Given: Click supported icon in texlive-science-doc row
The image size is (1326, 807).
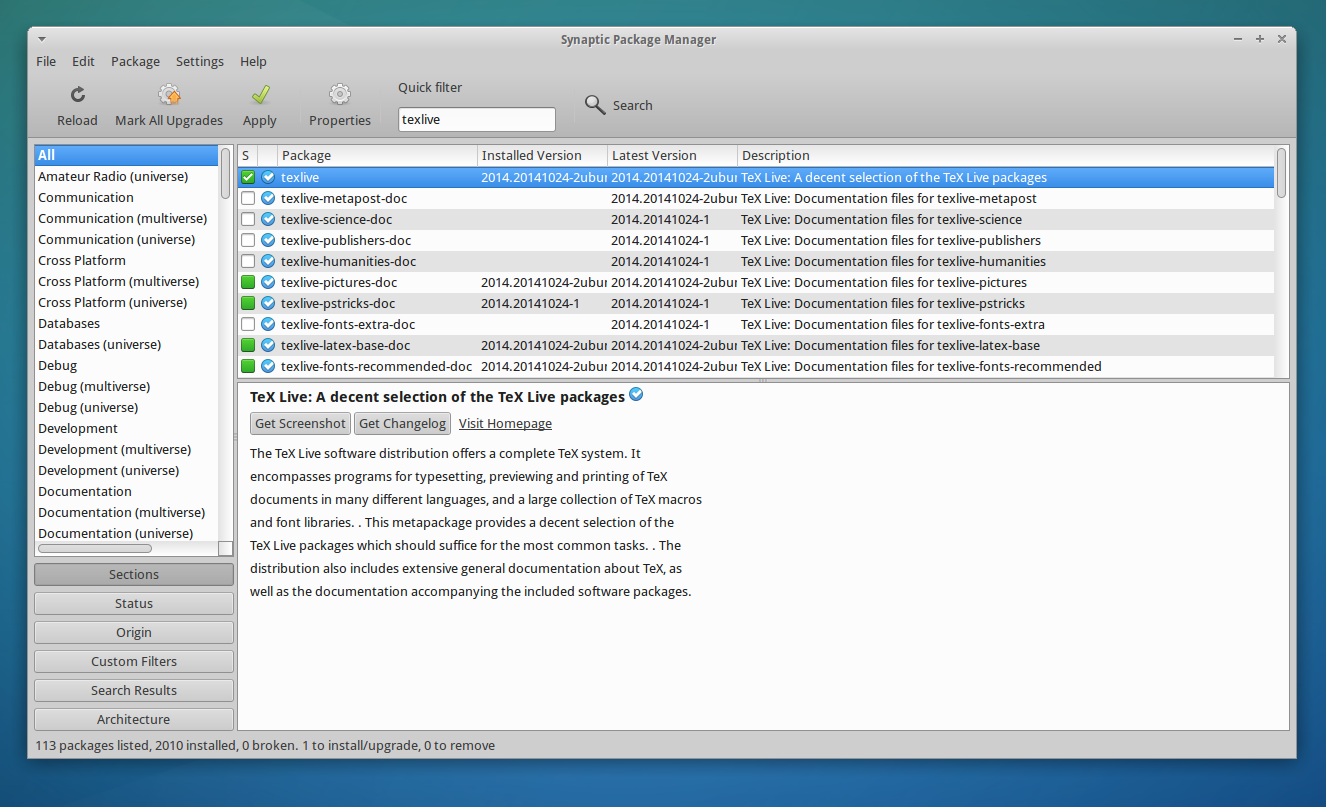Looking at the screenshot, I should pyautogui.click(x=268, y=219).
